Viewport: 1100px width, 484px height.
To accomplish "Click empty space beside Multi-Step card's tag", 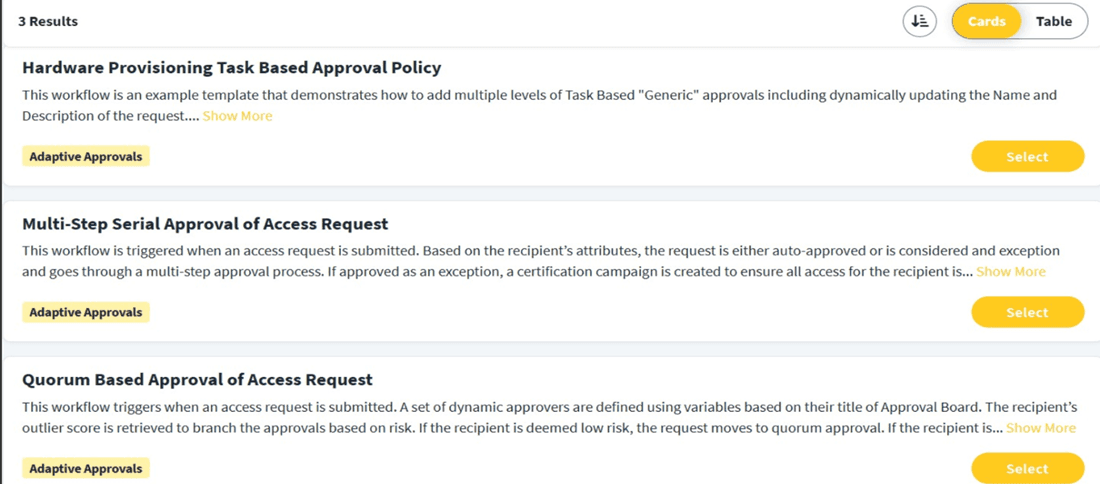I will (x=560, y=312).
